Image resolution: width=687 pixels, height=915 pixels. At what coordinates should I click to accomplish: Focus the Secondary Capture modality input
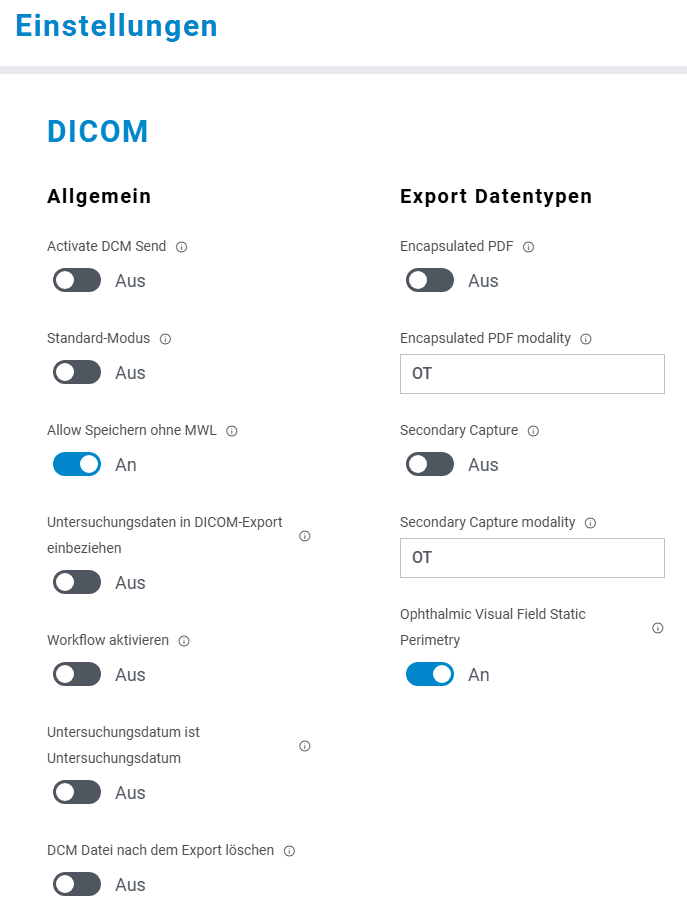(532, 558)
